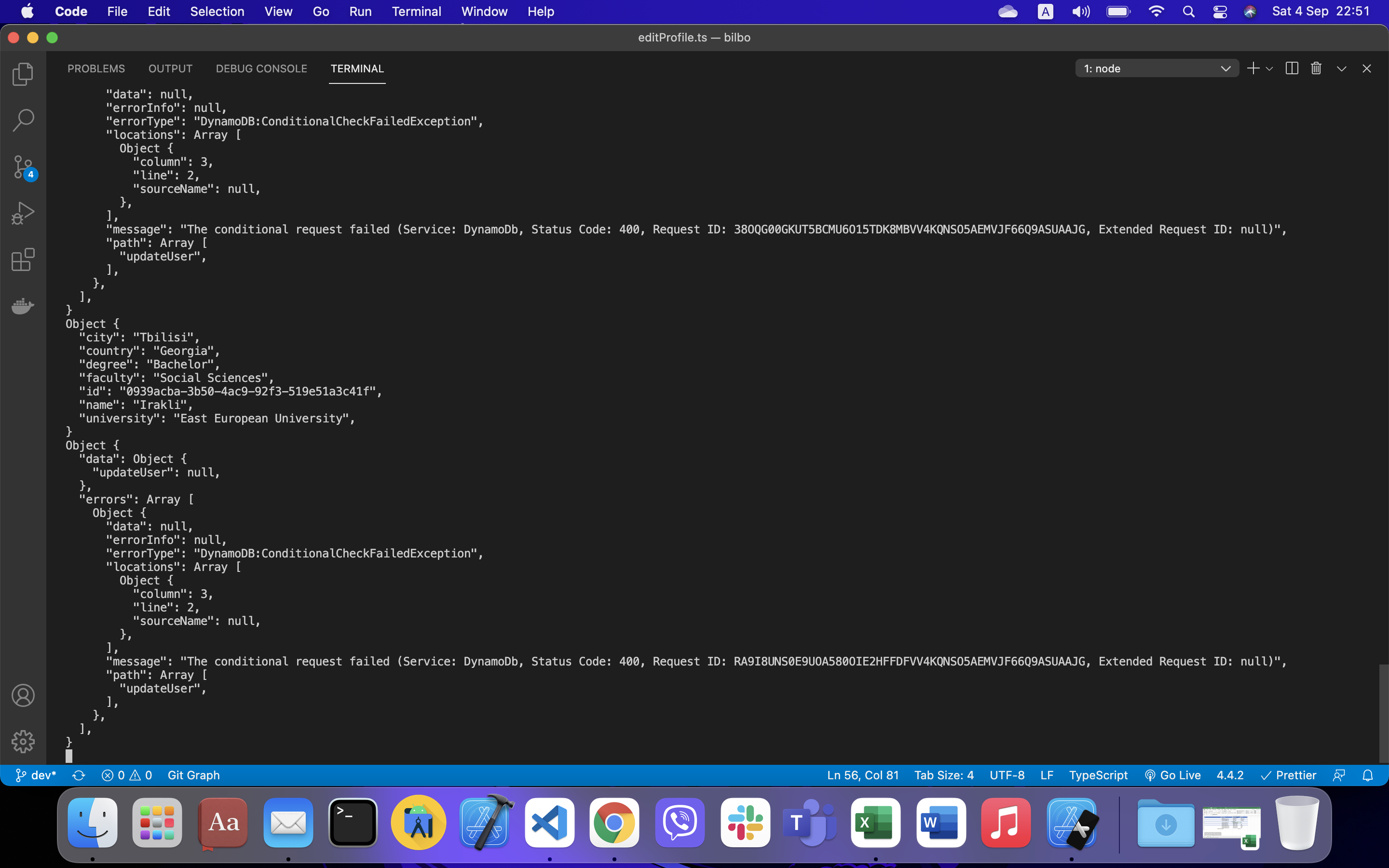This screenshot has width=1389, height=868.
Task: Change Tab Size: 4 setting
Action: (x=943, y=775)
